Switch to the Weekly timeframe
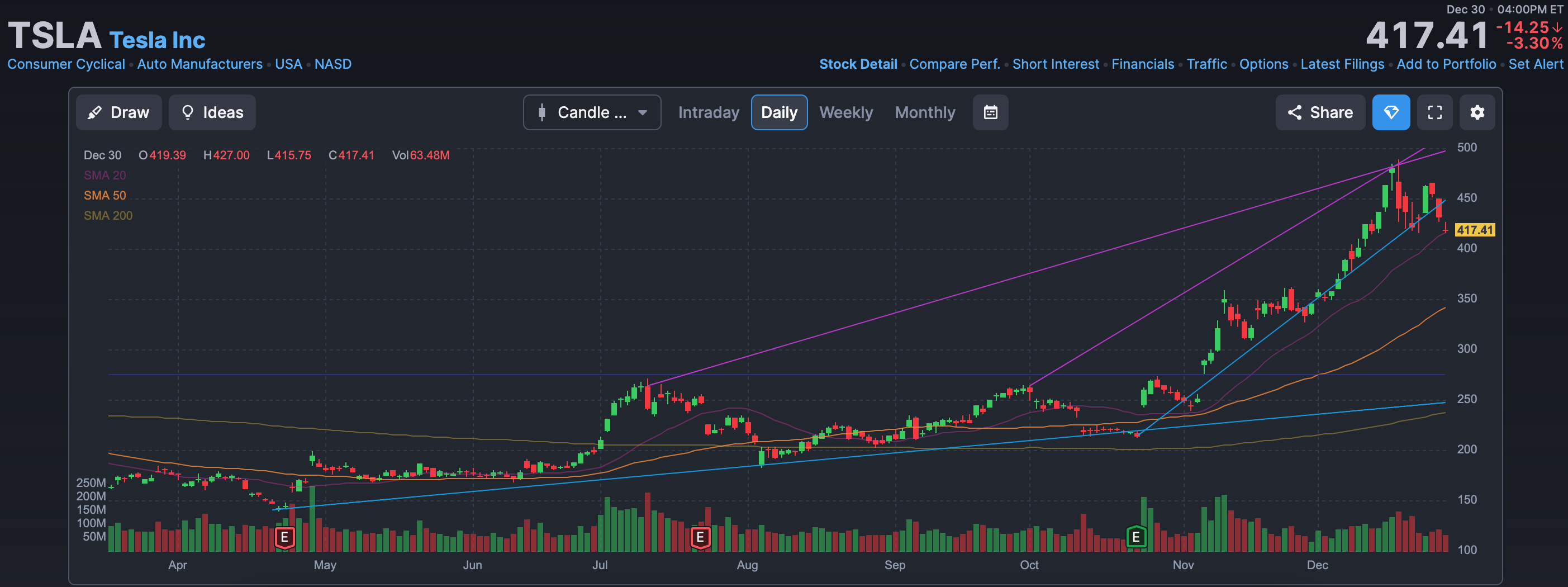The width and height of the screenshot is (1568, 587). [846, 113]
